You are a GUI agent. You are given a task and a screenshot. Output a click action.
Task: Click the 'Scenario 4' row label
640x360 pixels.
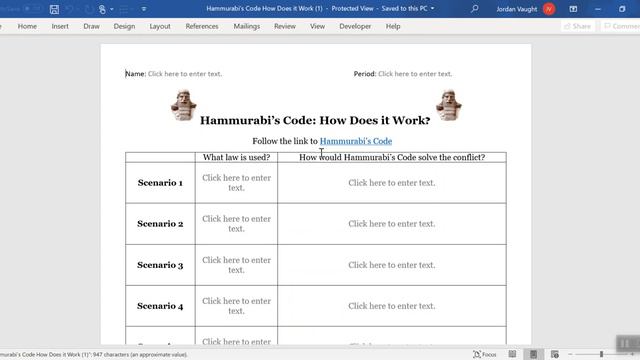click(160, 306)
